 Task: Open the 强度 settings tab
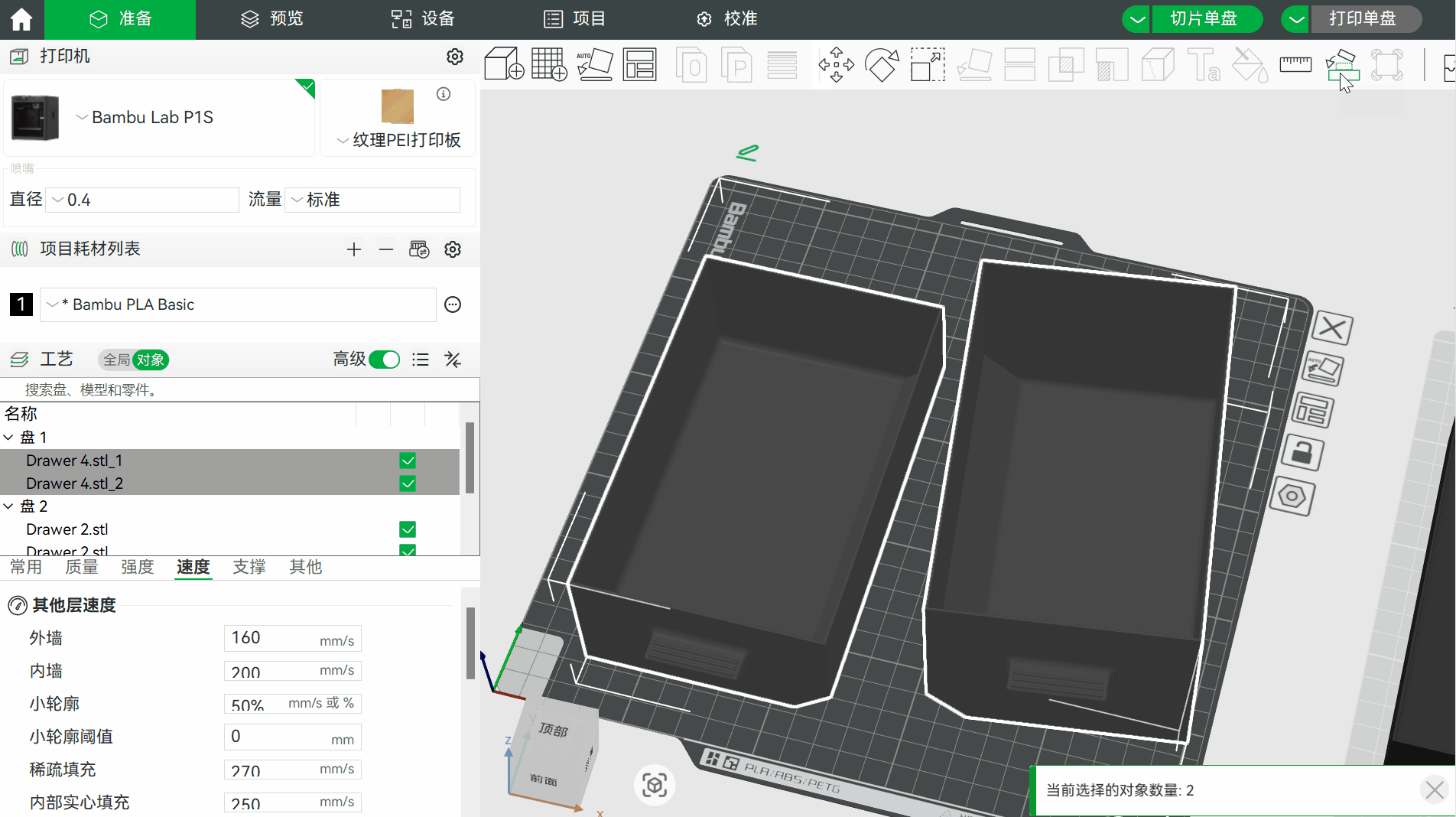pyautogui.click(x=138, y=567)
